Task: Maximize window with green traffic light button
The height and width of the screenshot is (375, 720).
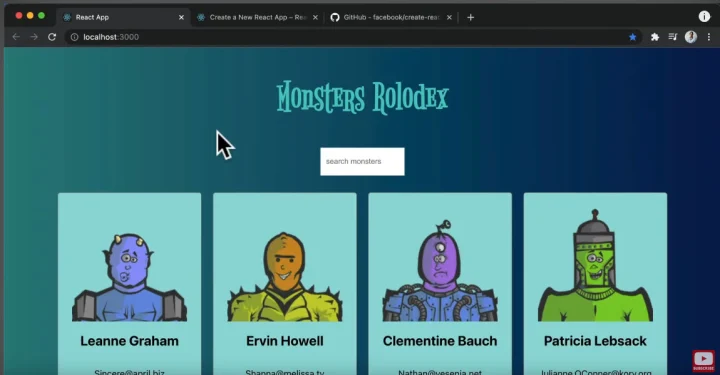Action: point(41,16)
